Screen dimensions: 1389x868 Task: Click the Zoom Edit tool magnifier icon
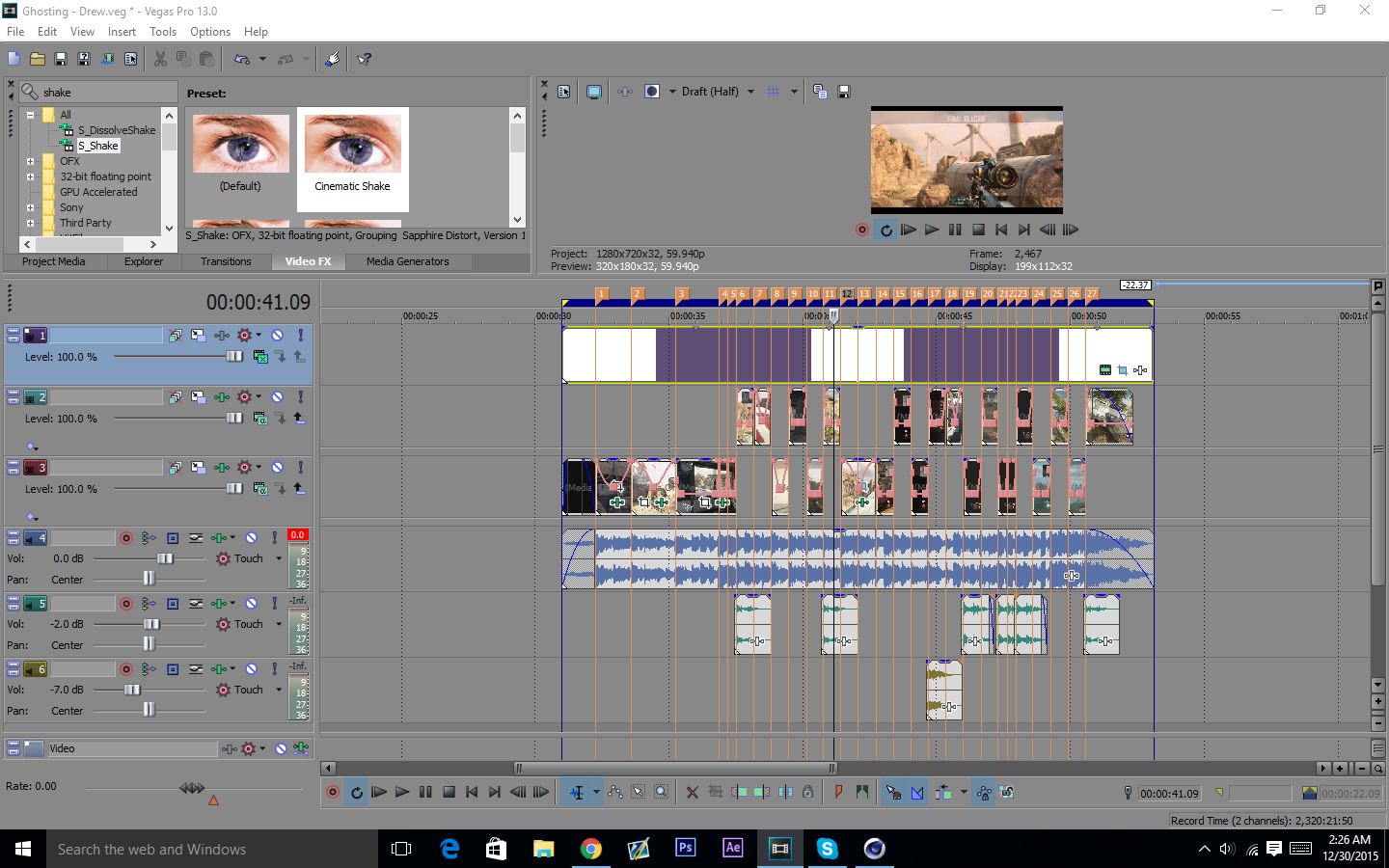[x=661, y=793]
